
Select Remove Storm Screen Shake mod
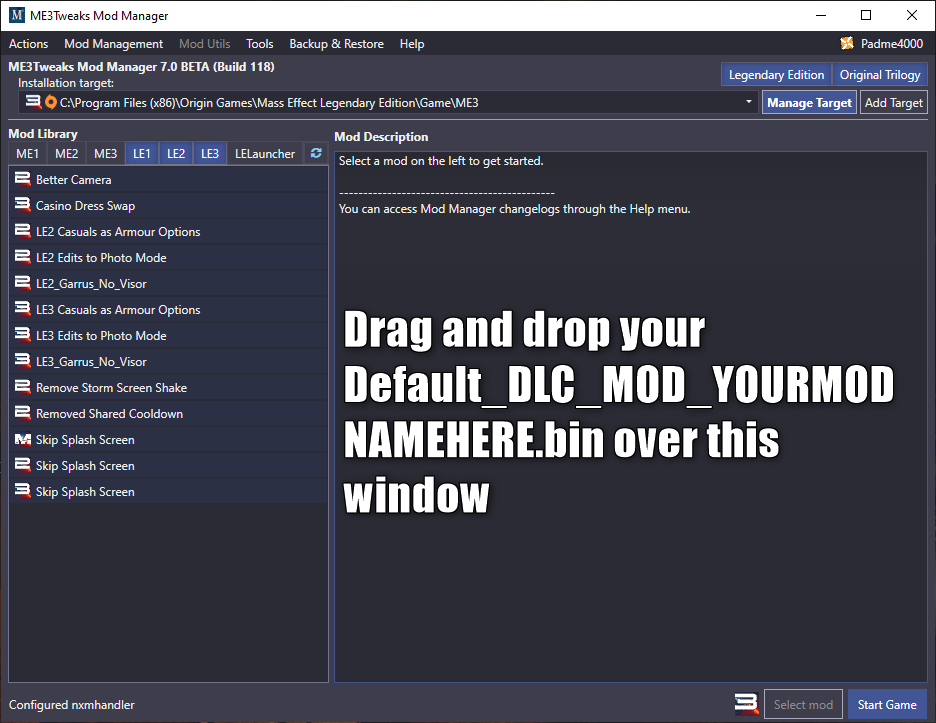168,387
